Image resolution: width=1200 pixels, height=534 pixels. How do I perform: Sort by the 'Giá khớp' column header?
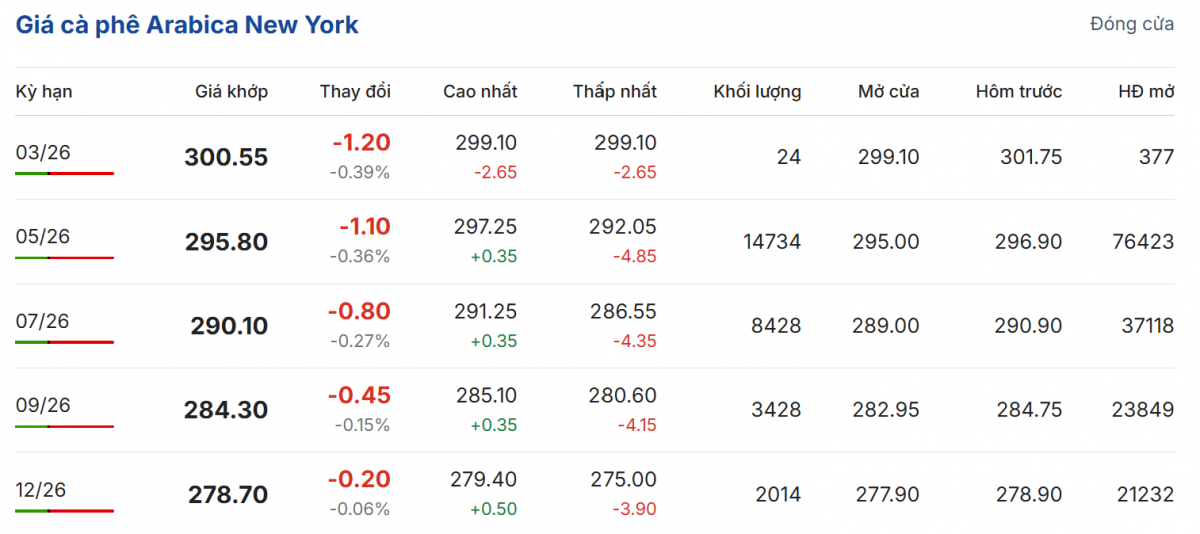click(231, 92)
